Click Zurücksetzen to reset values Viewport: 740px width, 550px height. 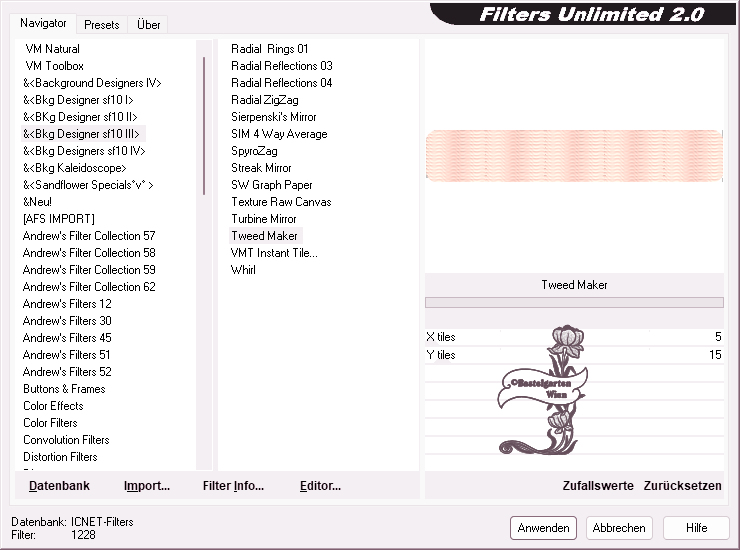[682, 486]
